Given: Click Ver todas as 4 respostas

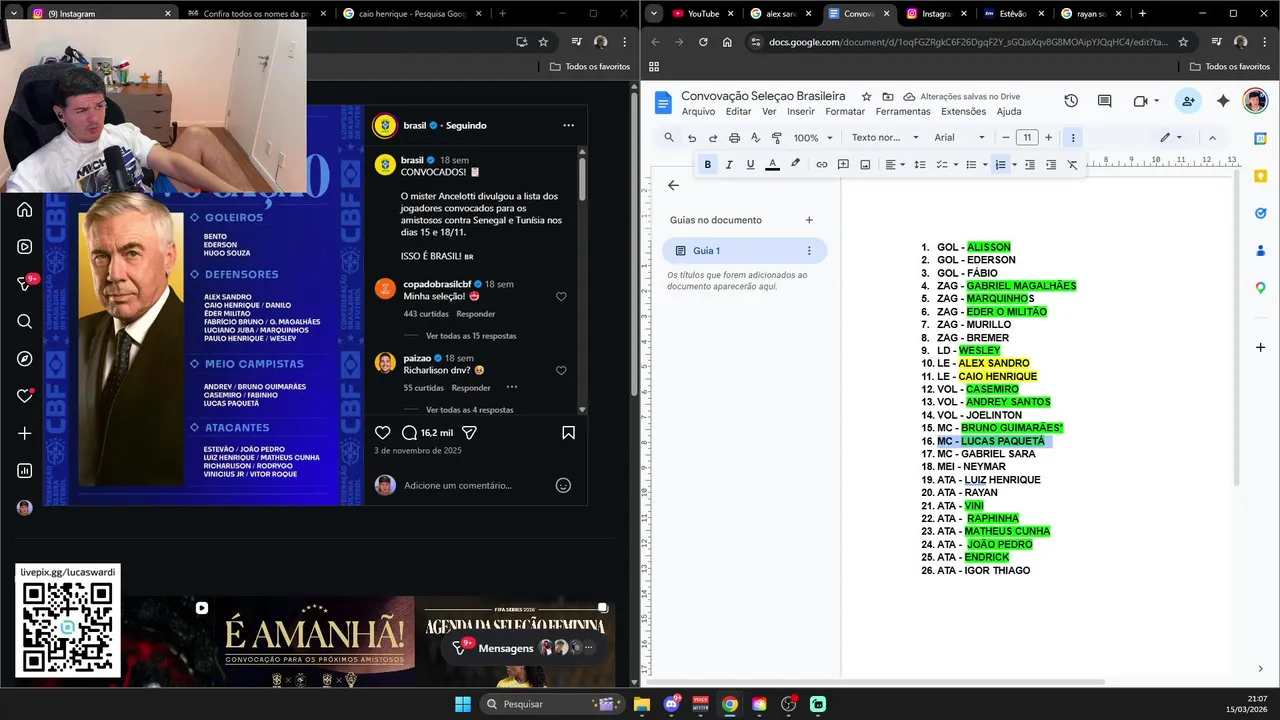Looking at the screenshot, I should coord(469,410).
